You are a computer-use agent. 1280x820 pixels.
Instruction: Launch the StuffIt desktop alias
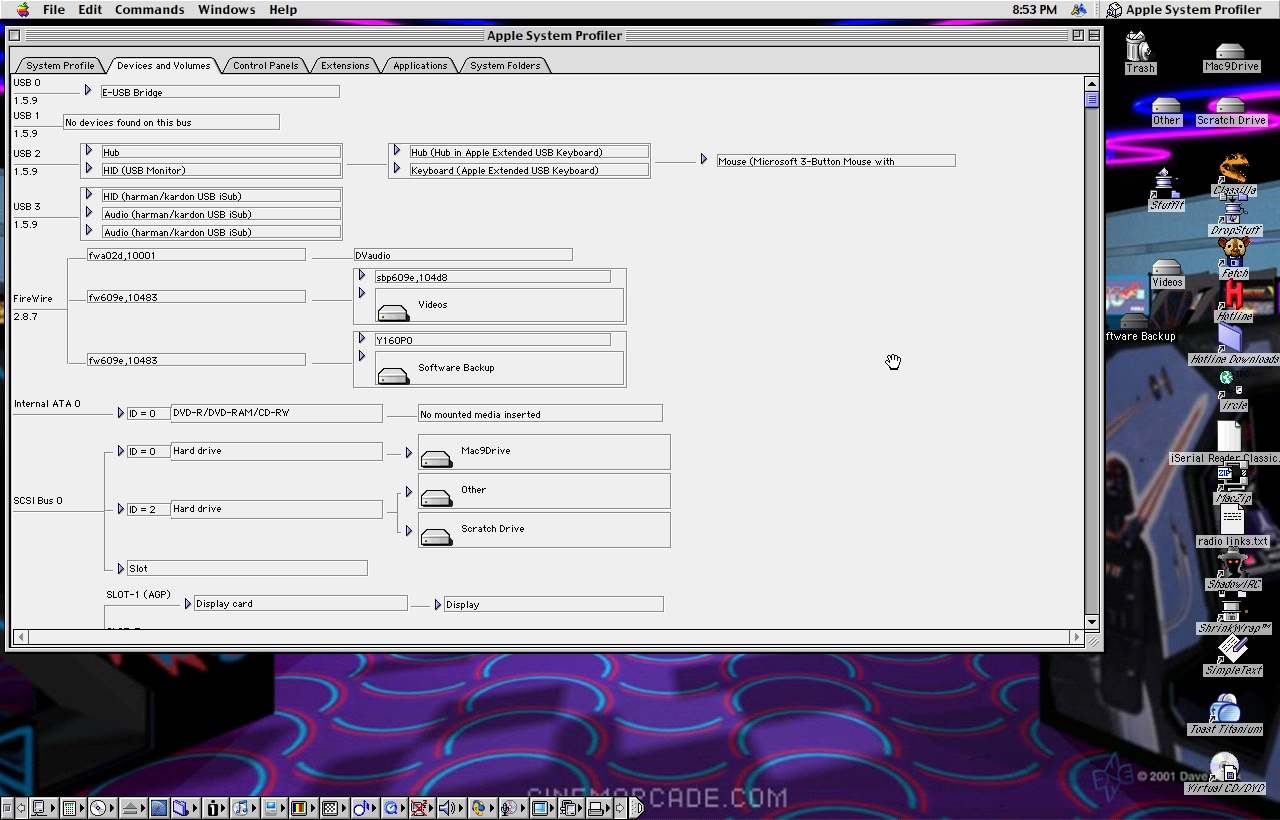[x=1164, y=183]
